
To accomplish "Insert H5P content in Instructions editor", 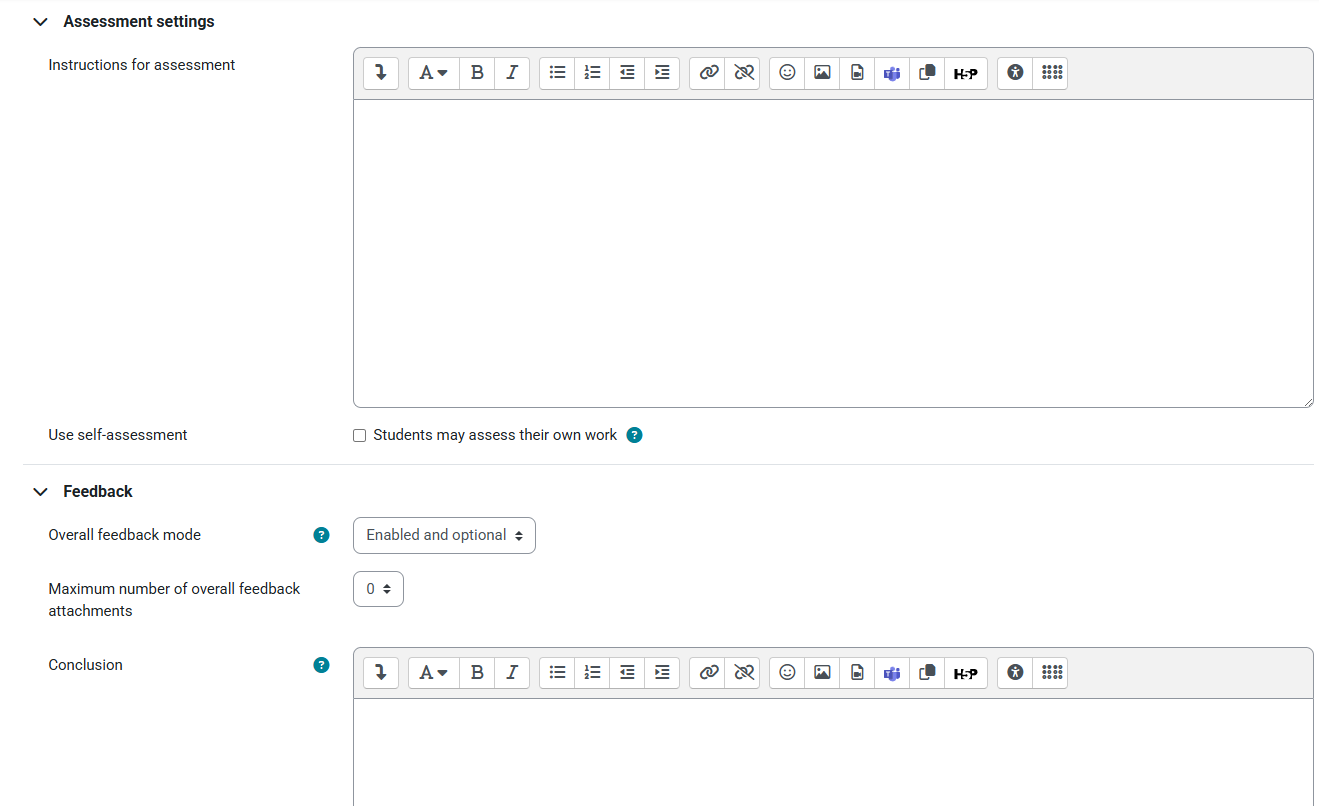I will [965, 73].
